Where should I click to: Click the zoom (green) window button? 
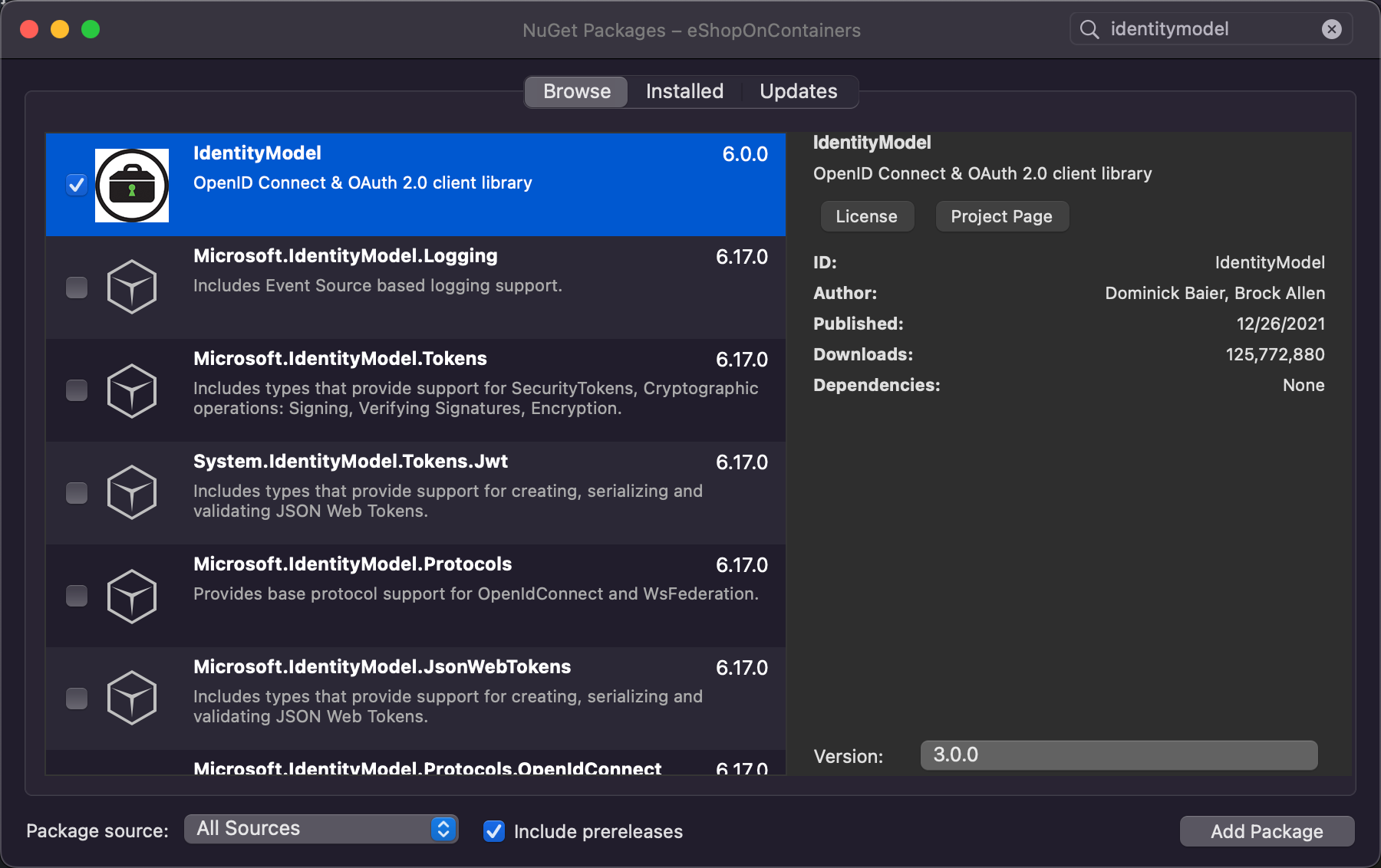coord(91,29)
